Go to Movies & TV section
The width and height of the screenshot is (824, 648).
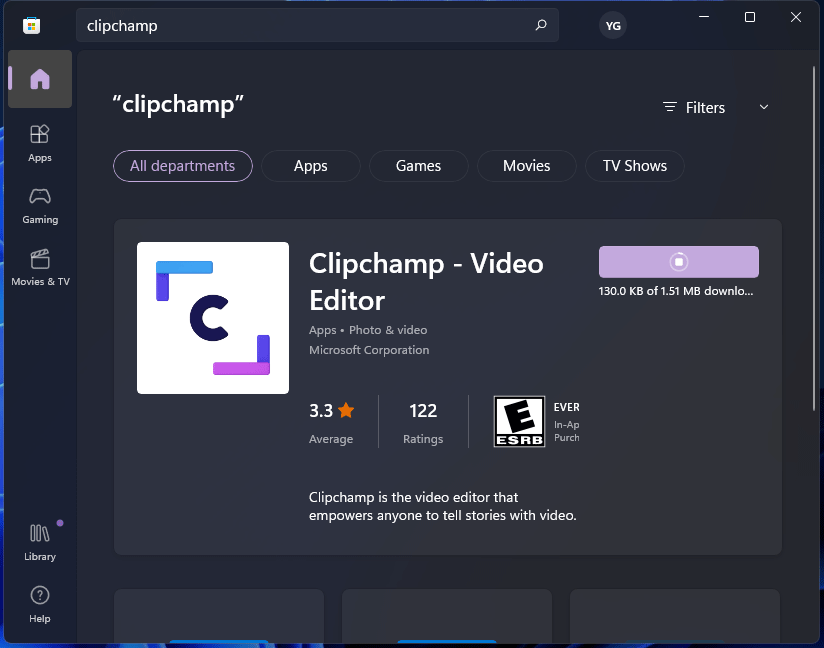[x=39, y=268]
